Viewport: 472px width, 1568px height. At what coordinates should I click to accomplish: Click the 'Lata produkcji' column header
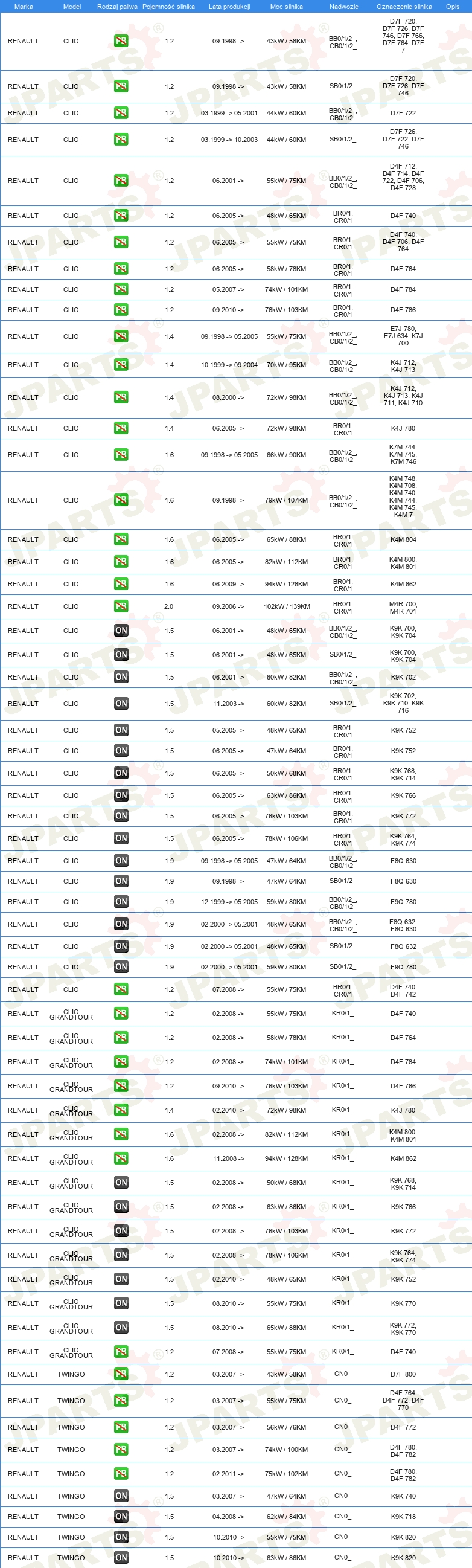click(229, 7)
